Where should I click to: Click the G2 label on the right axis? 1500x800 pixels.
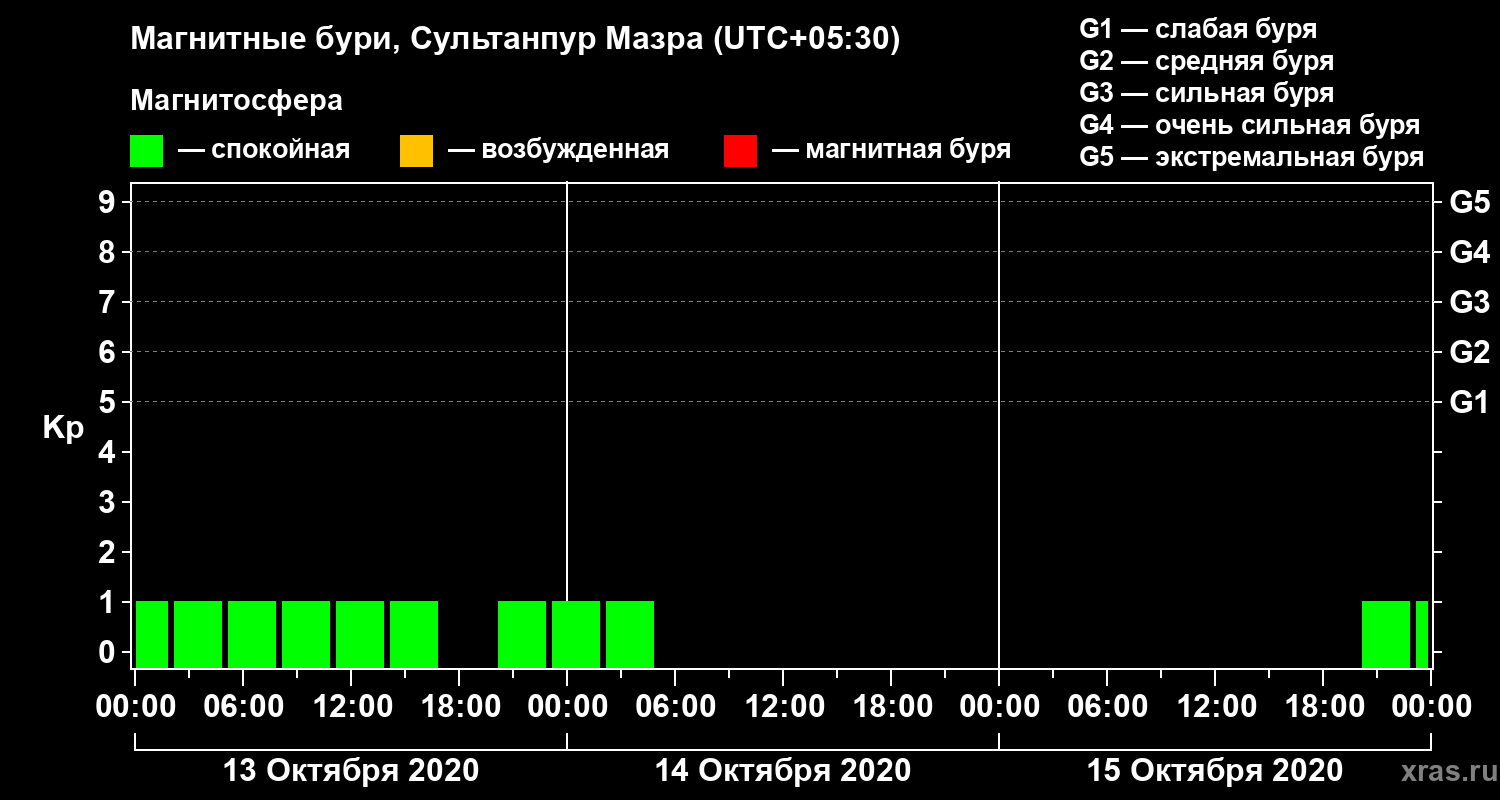[x=1469, y=352]
